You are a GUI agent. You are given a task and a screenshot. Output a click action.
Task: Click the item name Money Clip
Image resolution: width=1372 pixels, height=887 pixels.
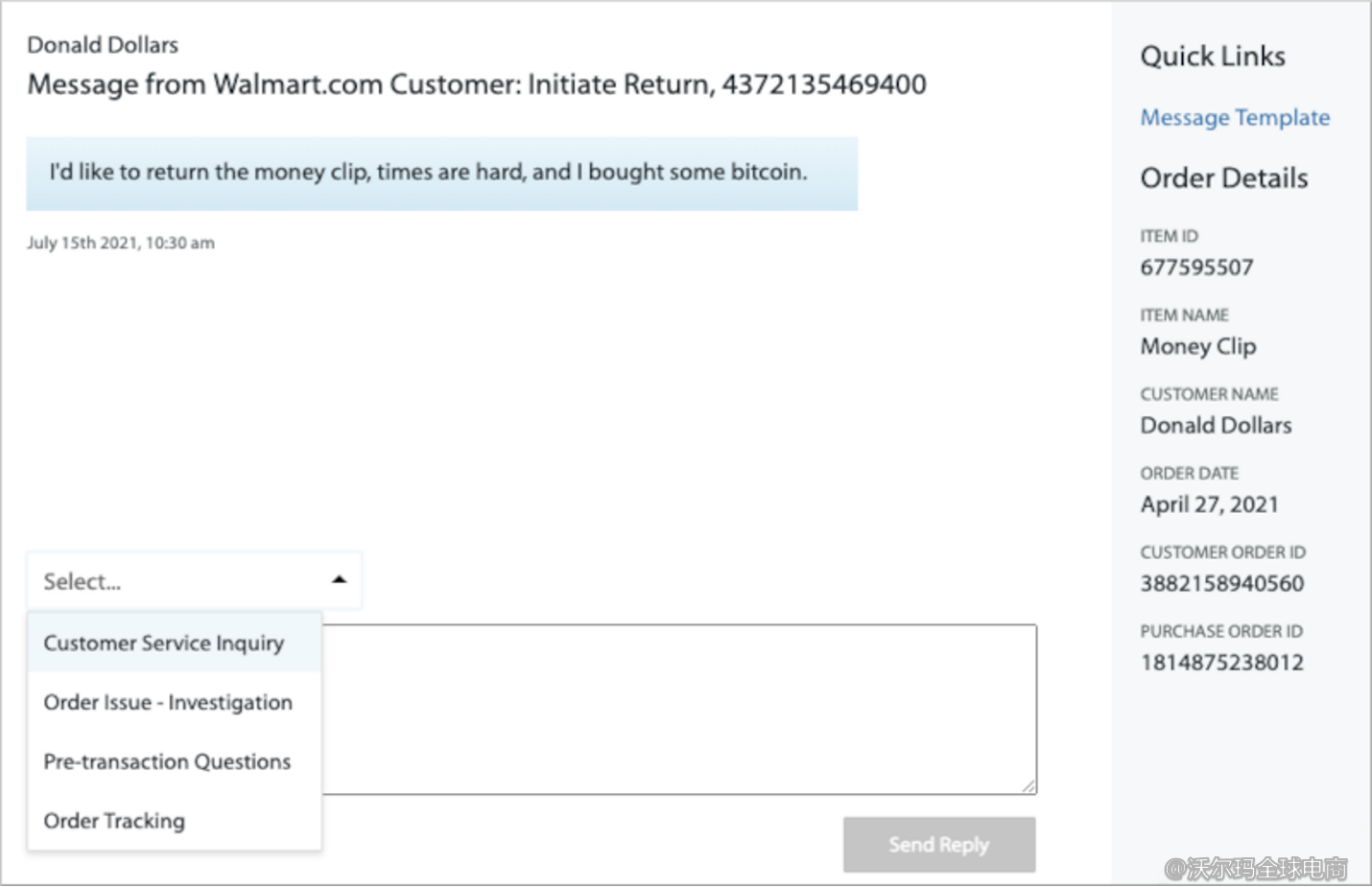point(1198,346)
